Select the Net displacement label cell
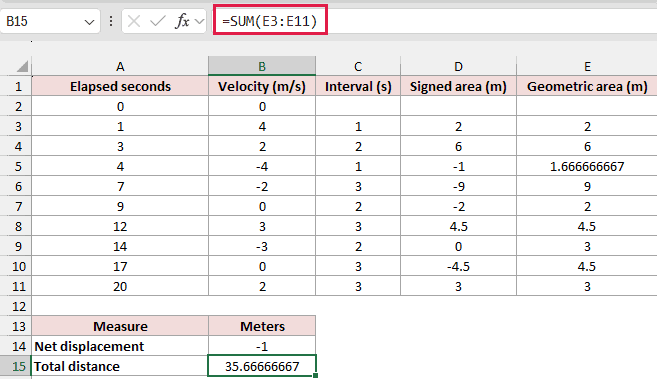657x379 pixels. click(x=120, y=346)
